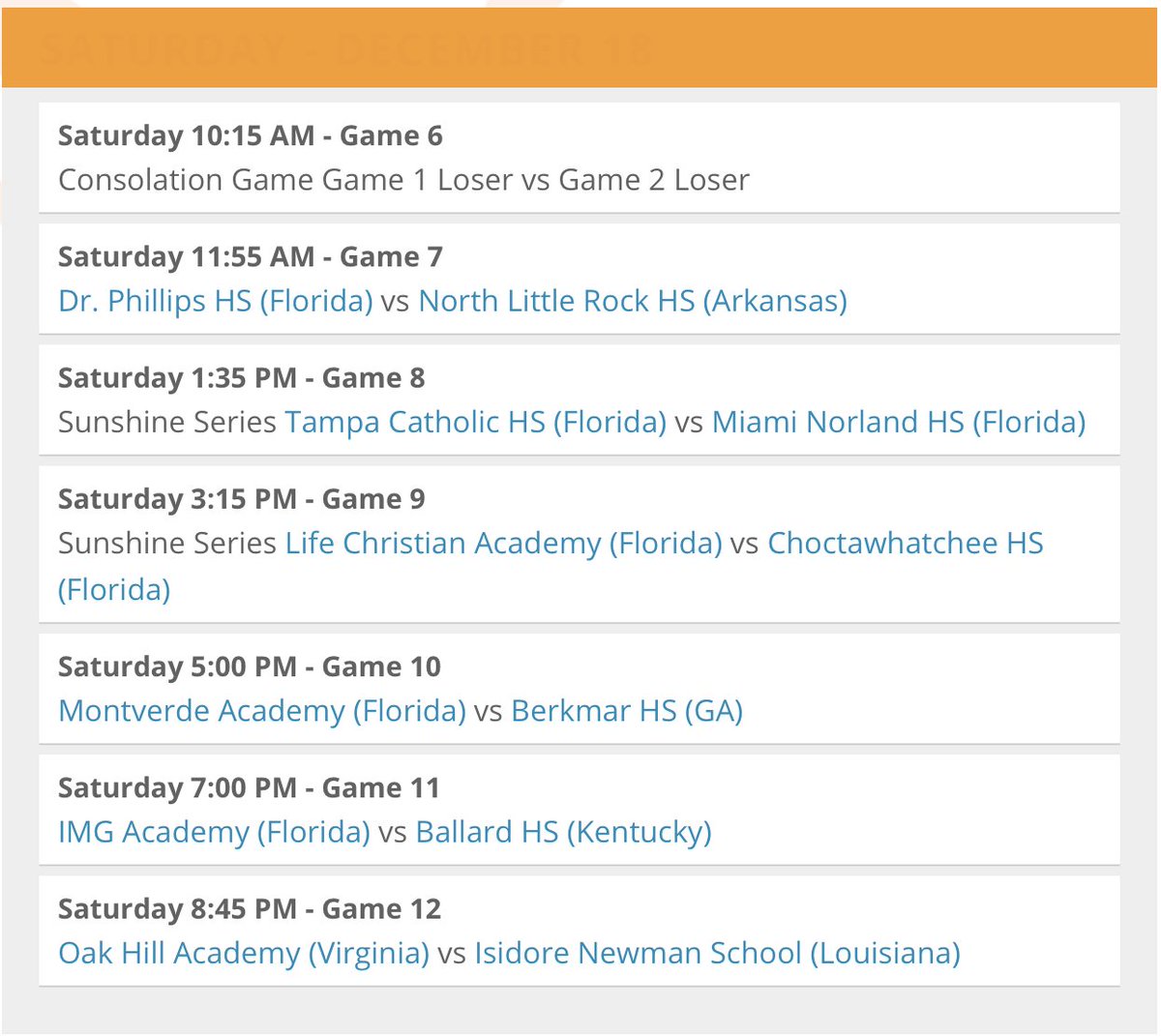Open Miami Norland HS (Florida) team link
This screenshot has height=1036, width=1161.
[899, 422]
